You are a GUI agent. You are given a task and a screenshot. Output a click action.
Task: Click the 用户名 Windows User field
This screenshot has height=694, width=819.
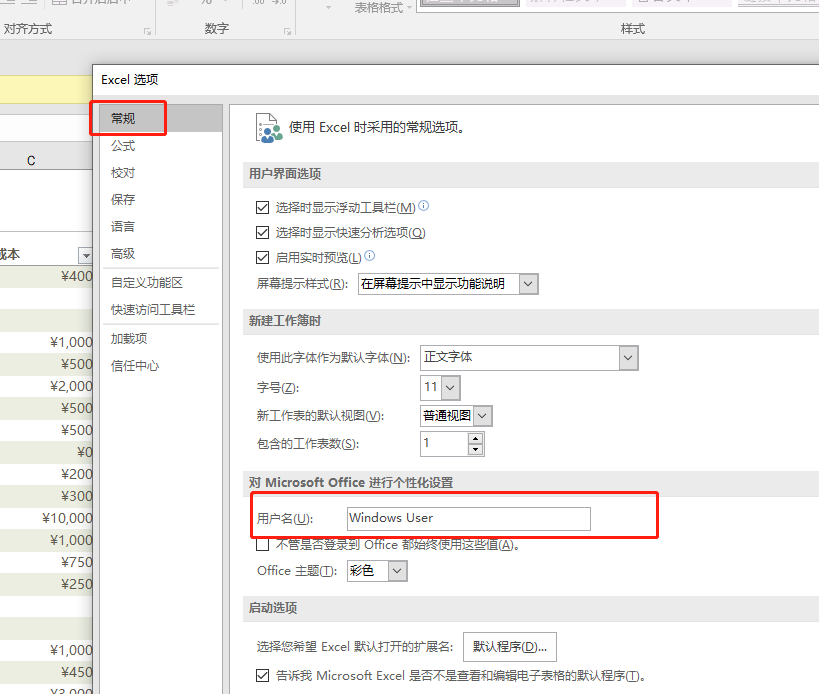(x=469, y=519)
